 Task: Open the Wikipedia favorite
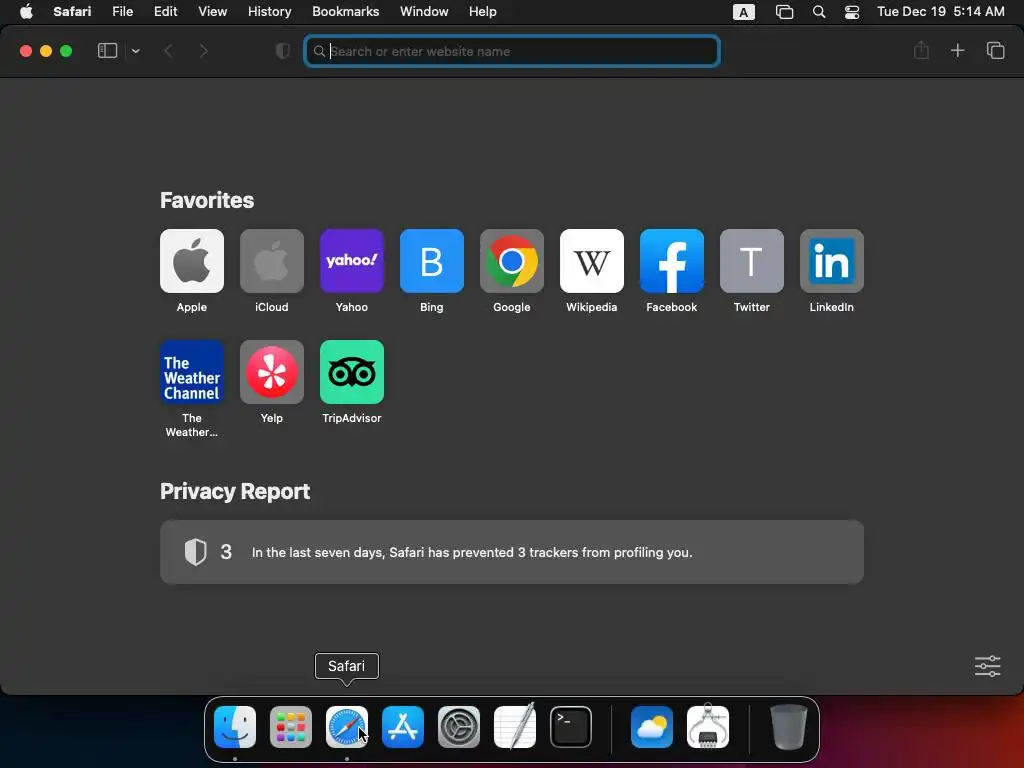click(592, 261)
